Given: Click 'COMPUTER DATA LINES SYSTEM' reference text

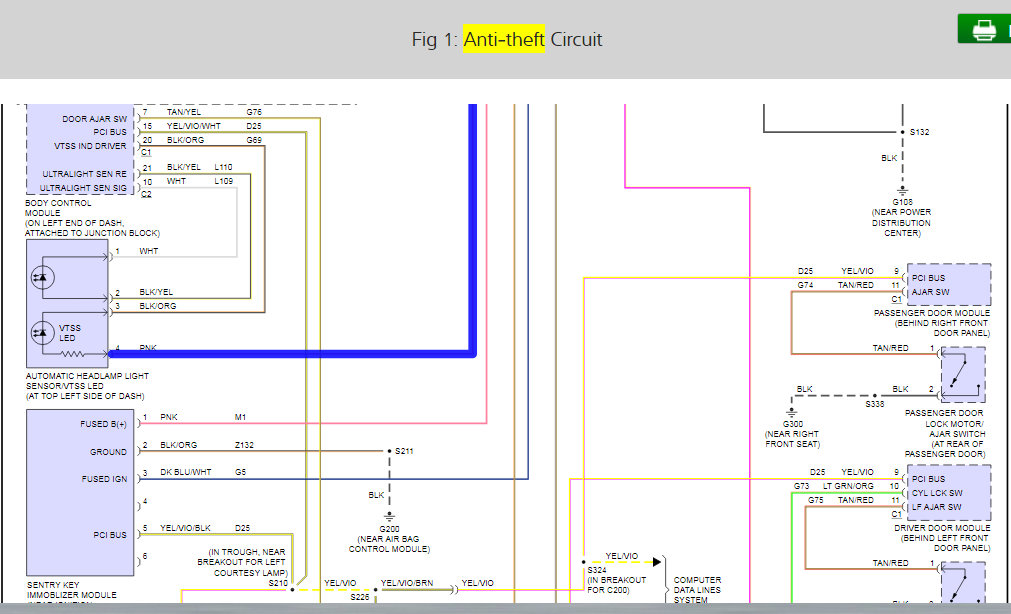Looking at the screenshot, I should pos(698,589).
